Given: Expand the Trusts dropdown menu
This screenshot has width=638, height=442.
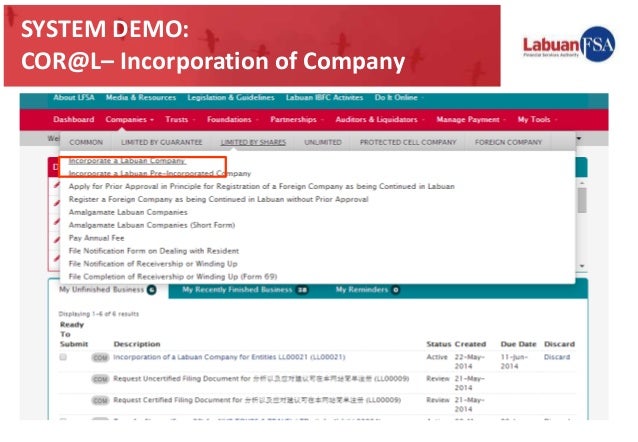Looking at the screenshot, I should pos(180,120).
